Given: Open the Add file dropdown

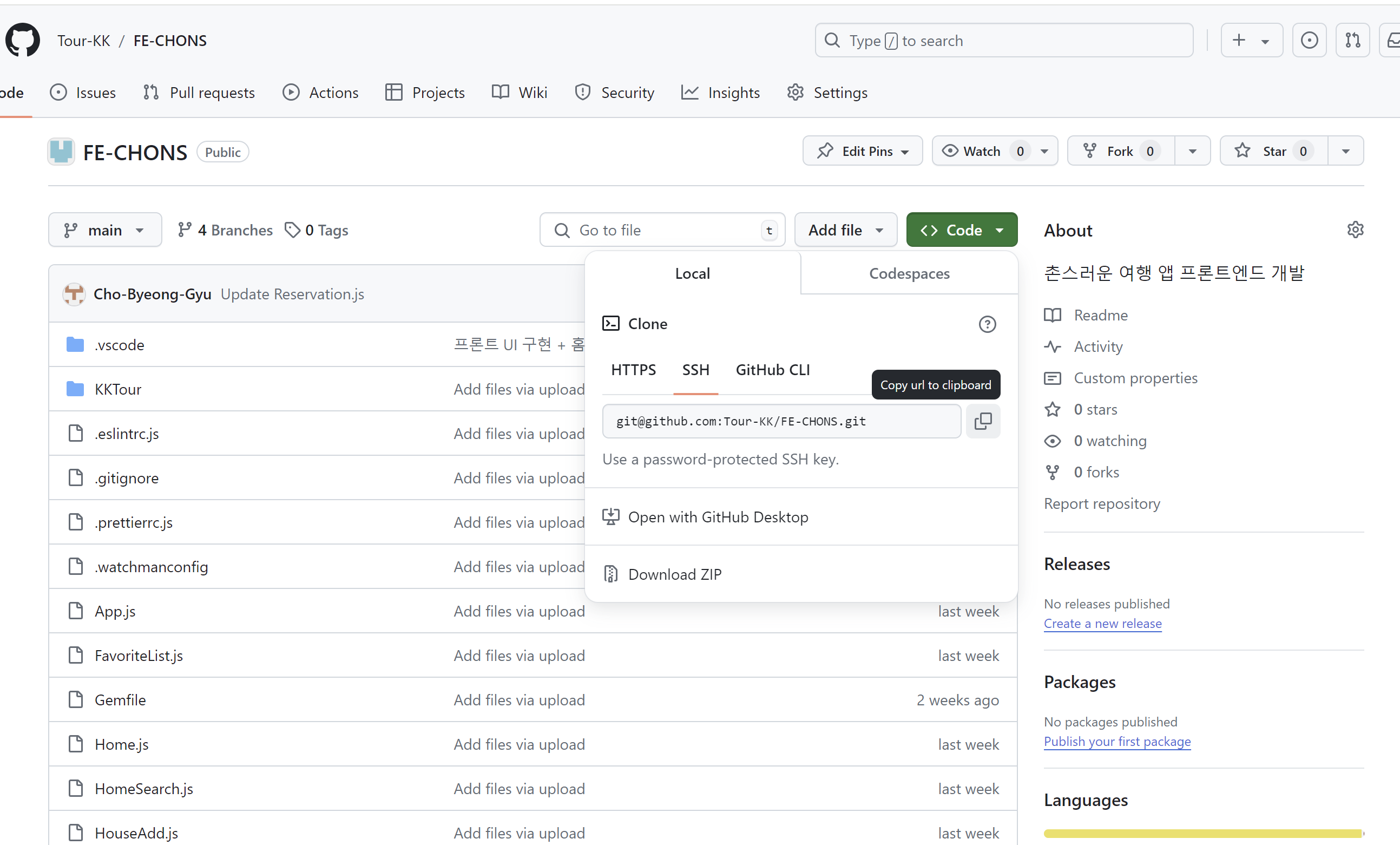Looking at the screenshot, I should pyautogui.click(x=845, y=230).
